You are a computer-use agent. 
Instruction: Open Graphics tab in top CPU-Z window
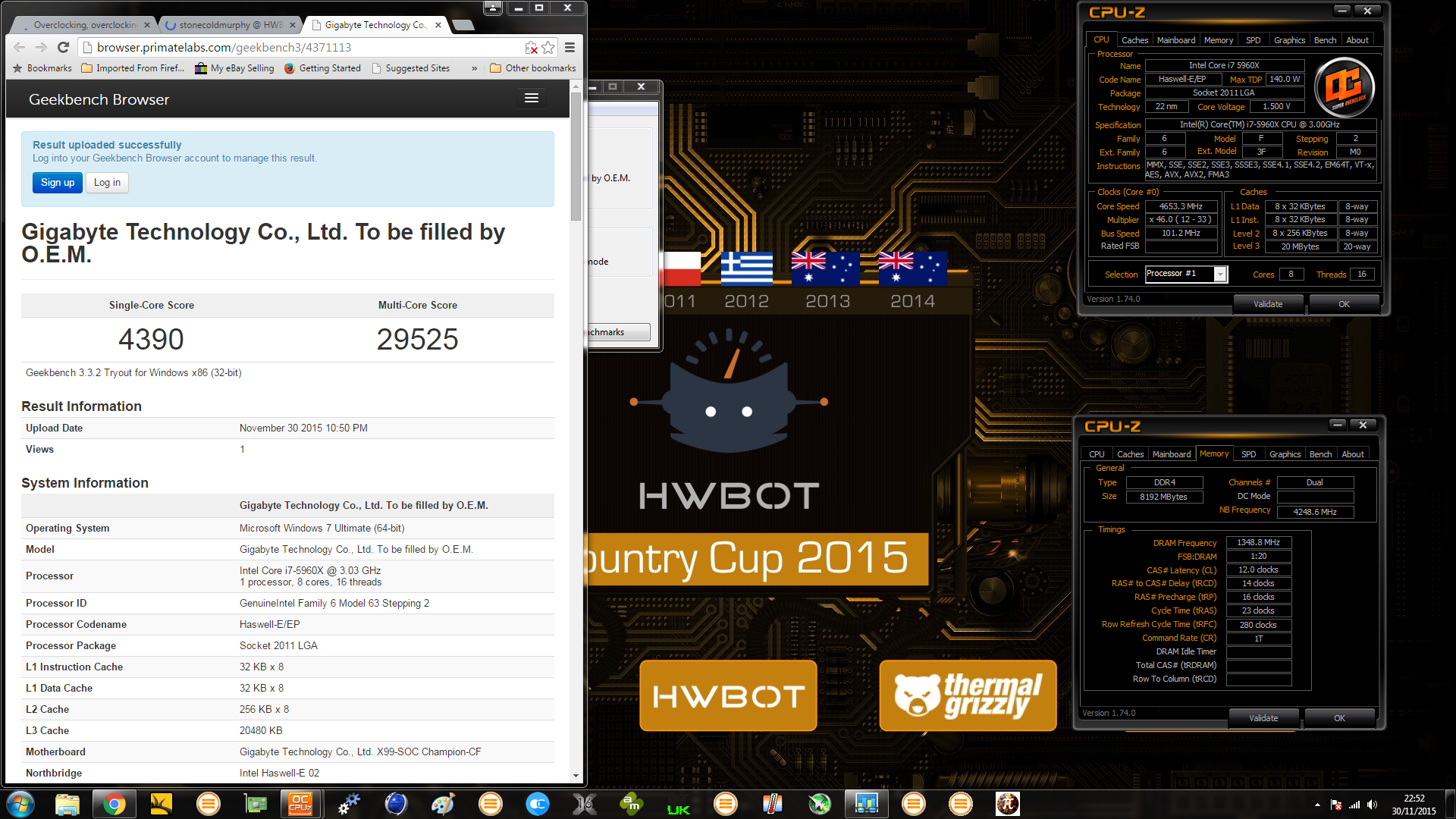[x=1289, y=40]
